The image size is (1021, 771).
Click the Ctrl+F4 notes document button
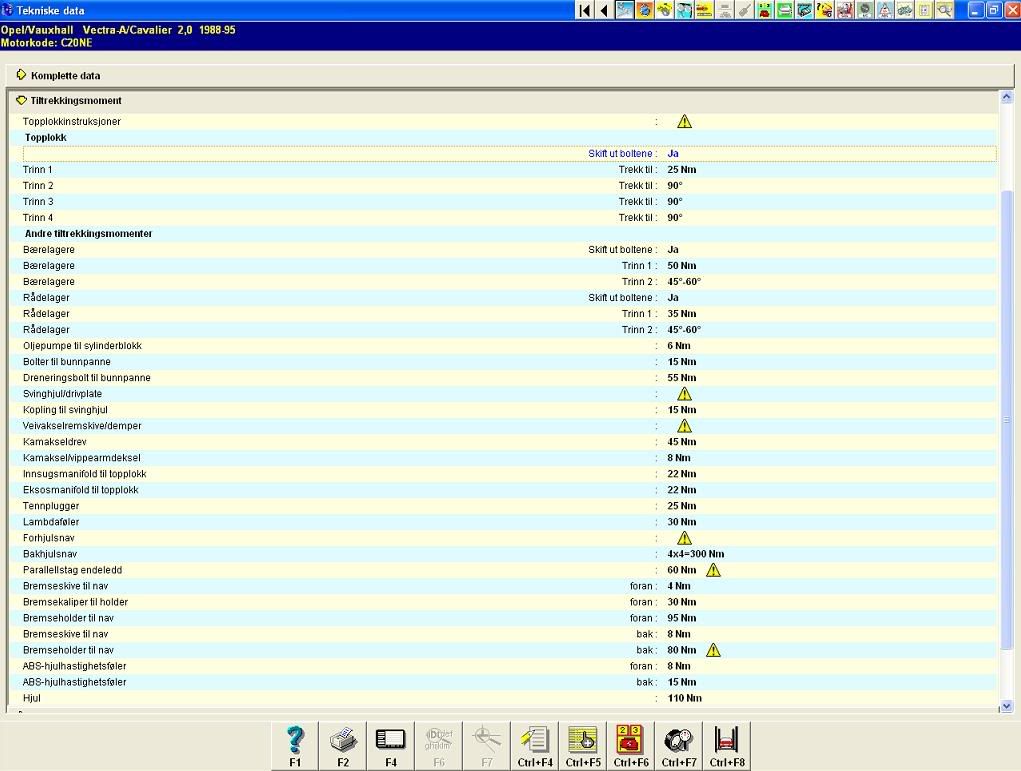(535, 746)
